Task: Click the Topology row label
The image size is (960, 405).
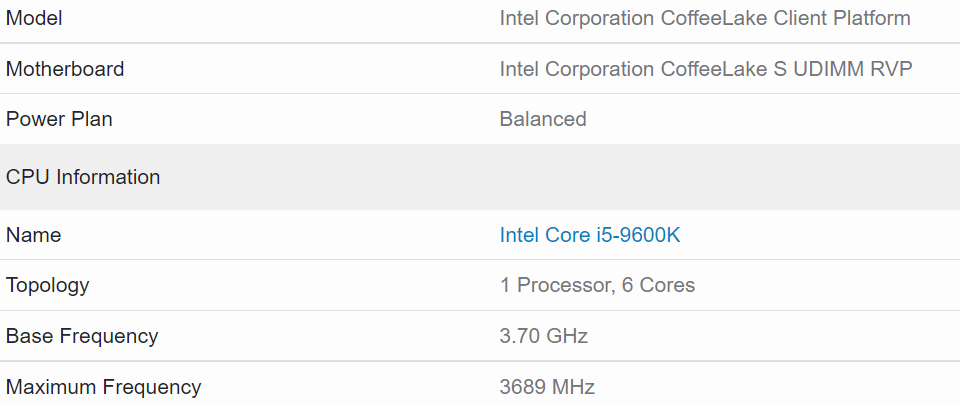Action: [47, 285]
